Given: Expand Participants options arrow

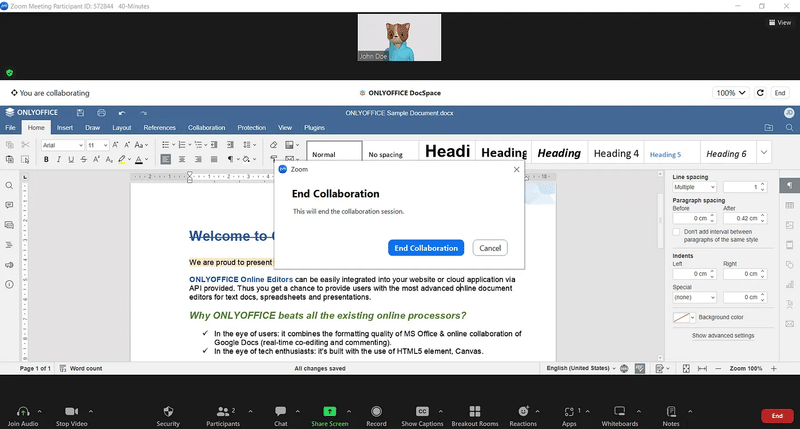Looking at the screenshot, I should point(251,411).
